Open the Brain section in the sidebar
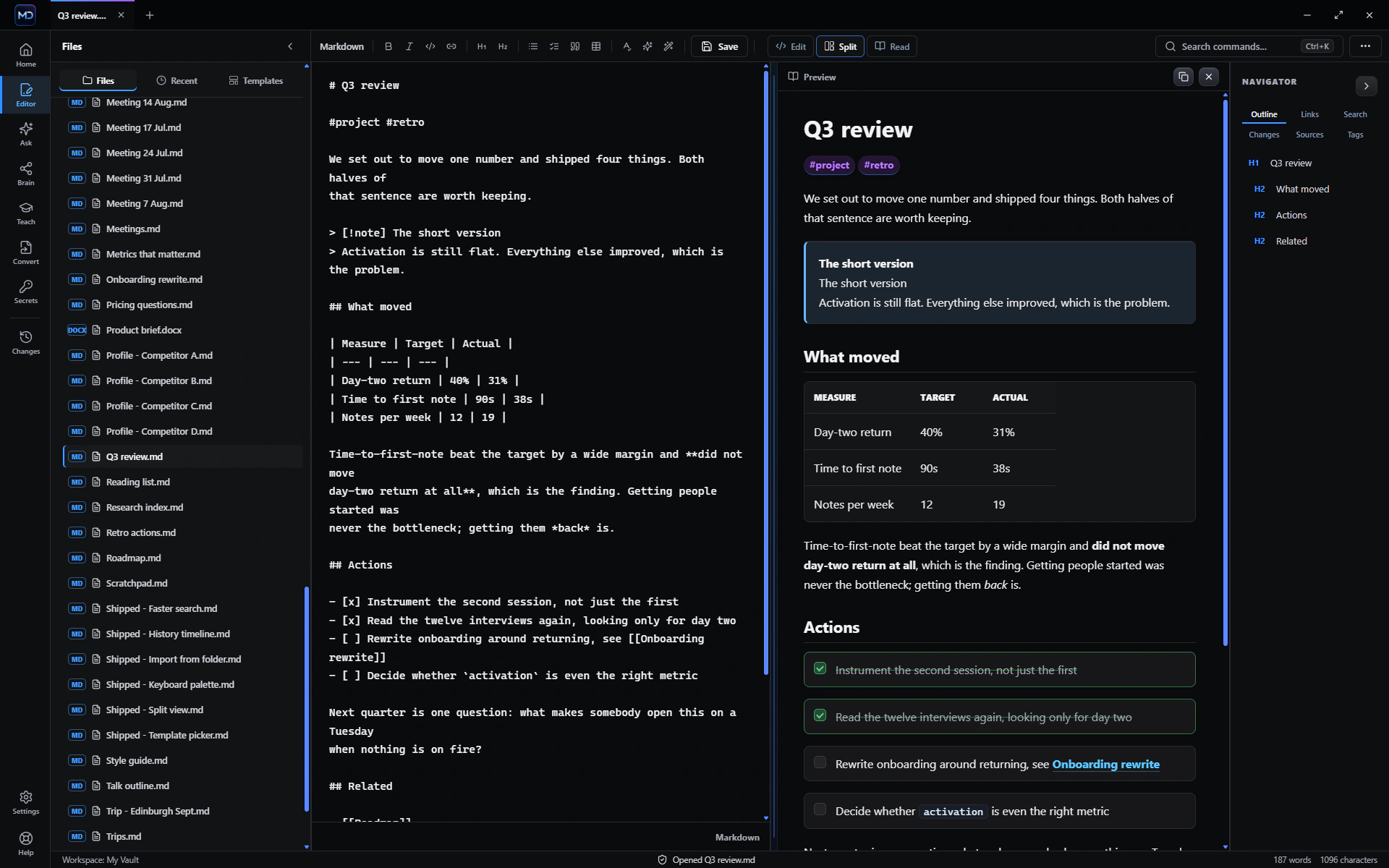 pos(26,174)
